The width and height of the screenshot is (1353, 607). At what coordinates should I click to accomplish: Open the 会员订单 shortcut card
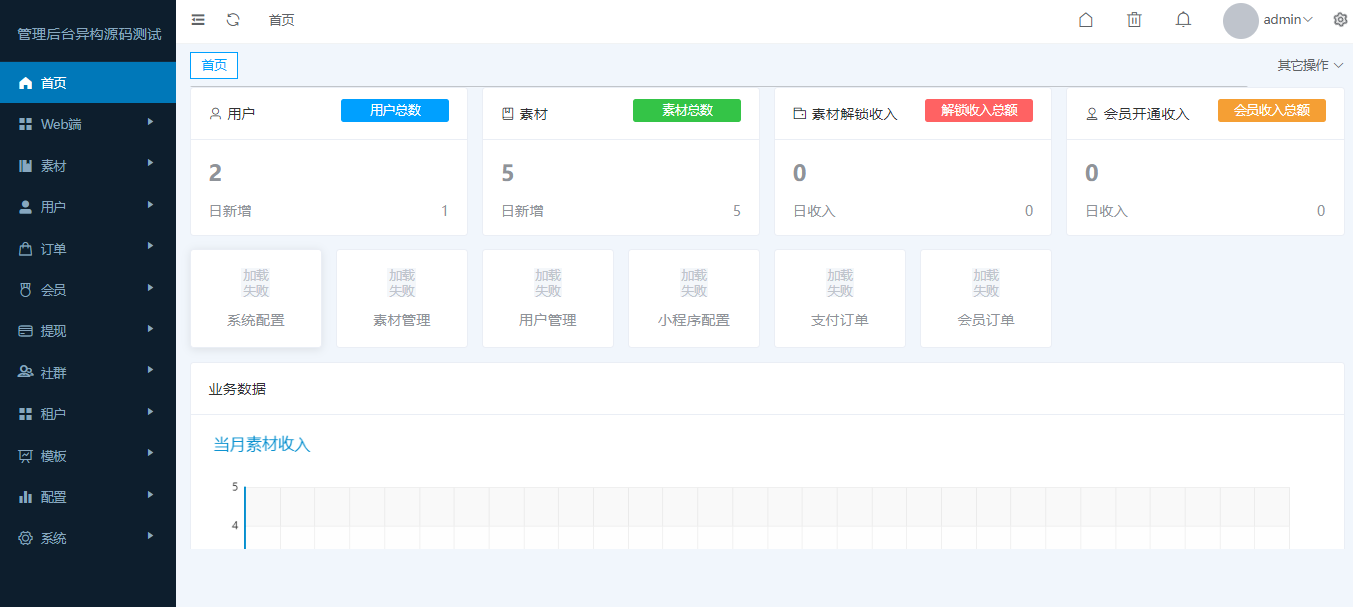coord(986,298)
